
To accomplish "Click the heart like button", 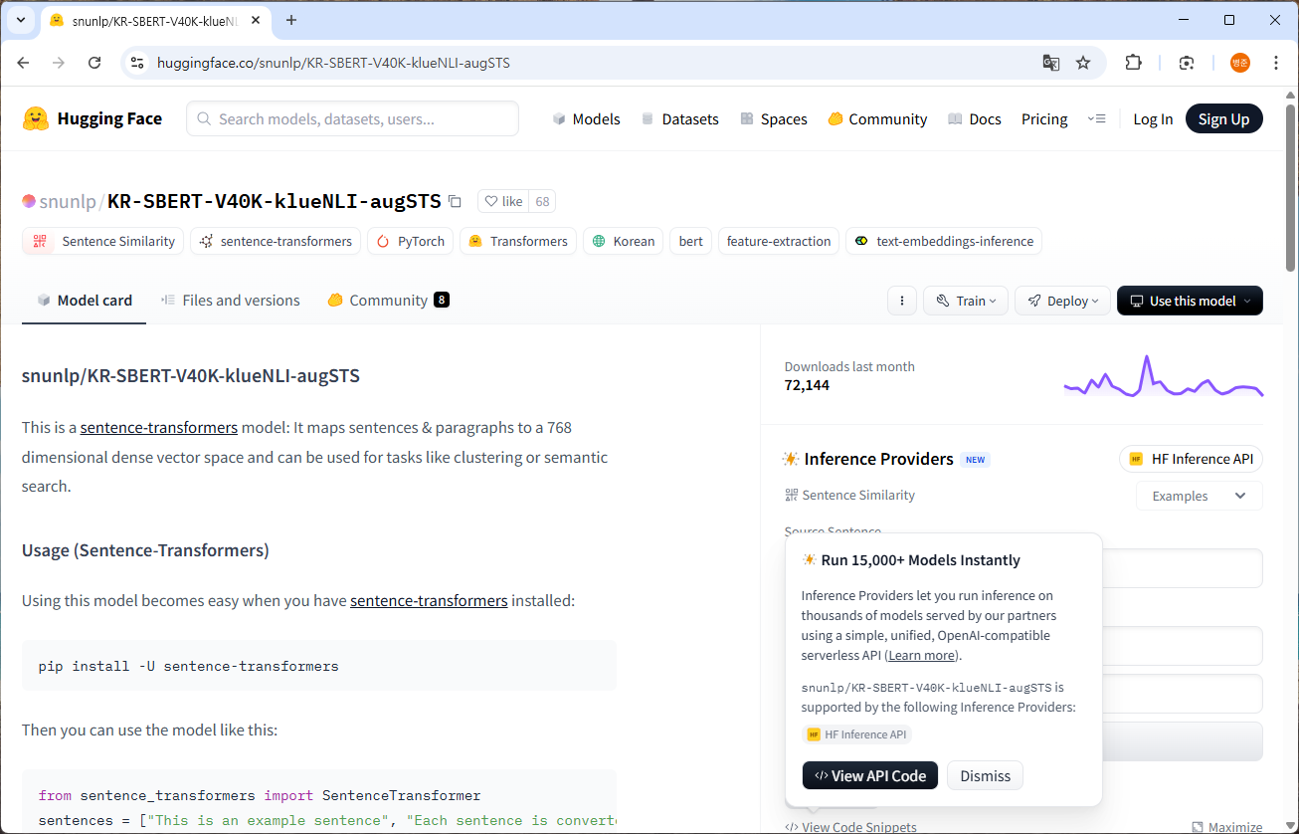I will pyautogui.click(x=503, y=201).
